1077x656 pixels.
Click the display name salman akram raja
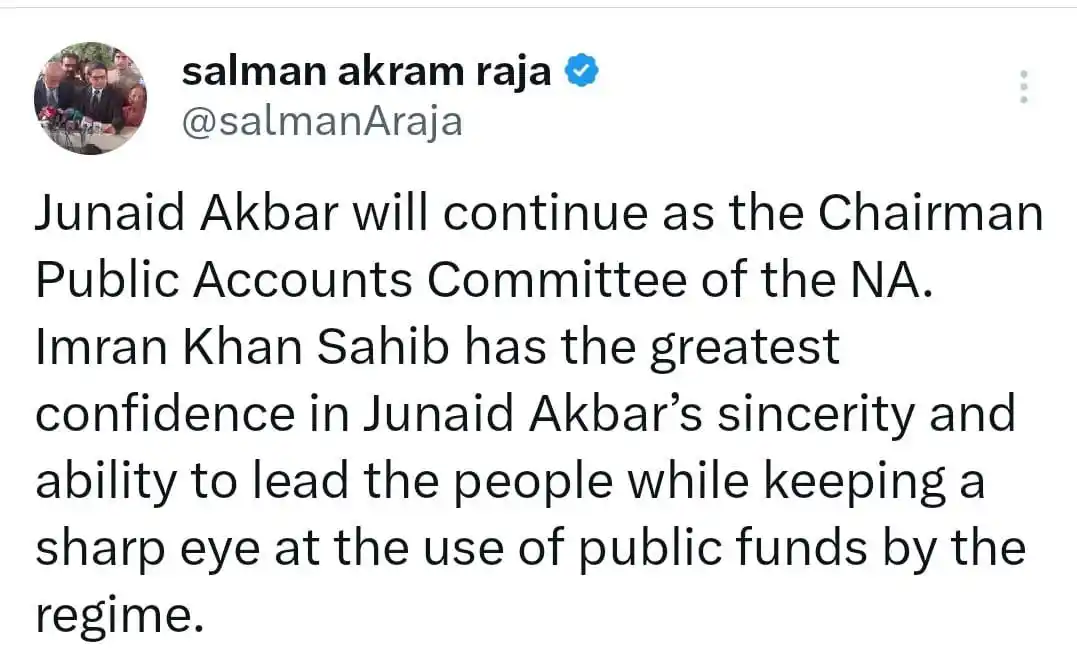[366, 71]
